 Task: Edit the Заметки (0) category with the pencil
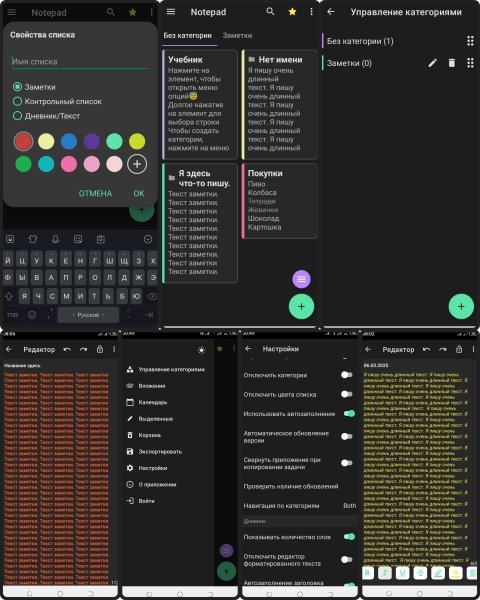pos(433,63)
